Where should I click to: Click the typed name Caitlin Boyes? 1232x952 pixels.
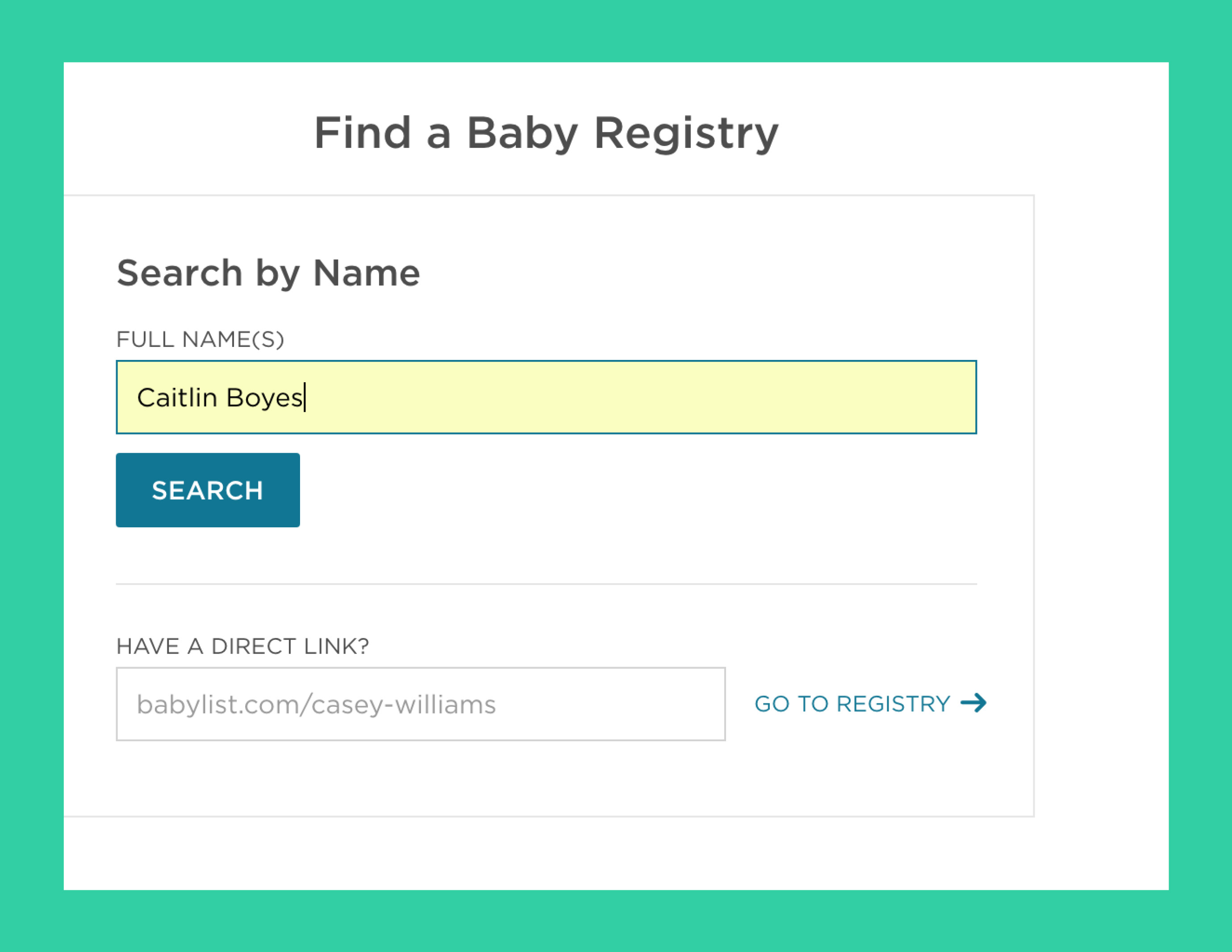point(220,397)
